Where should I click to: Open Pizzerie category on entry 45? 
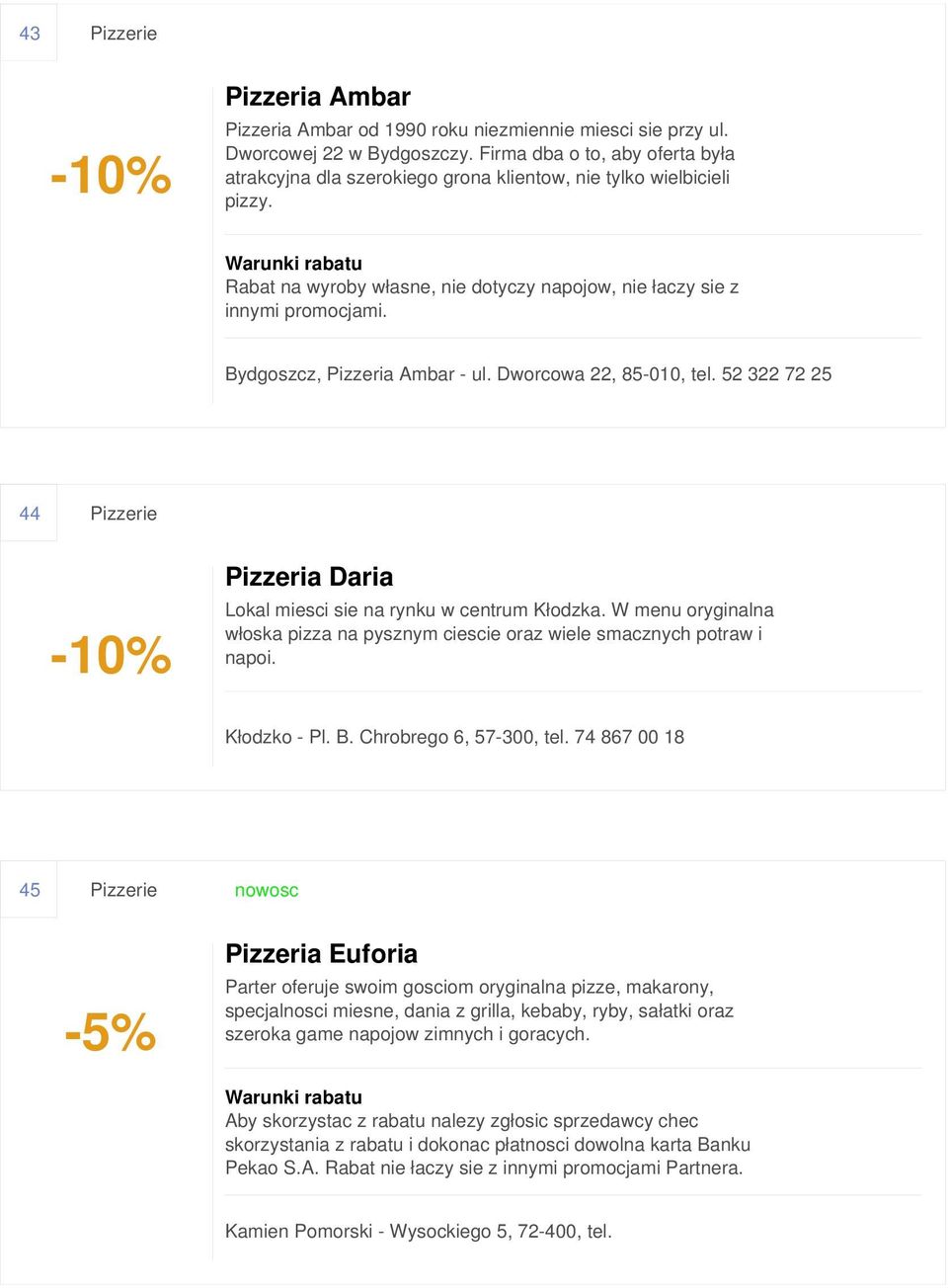coord(123,890)
